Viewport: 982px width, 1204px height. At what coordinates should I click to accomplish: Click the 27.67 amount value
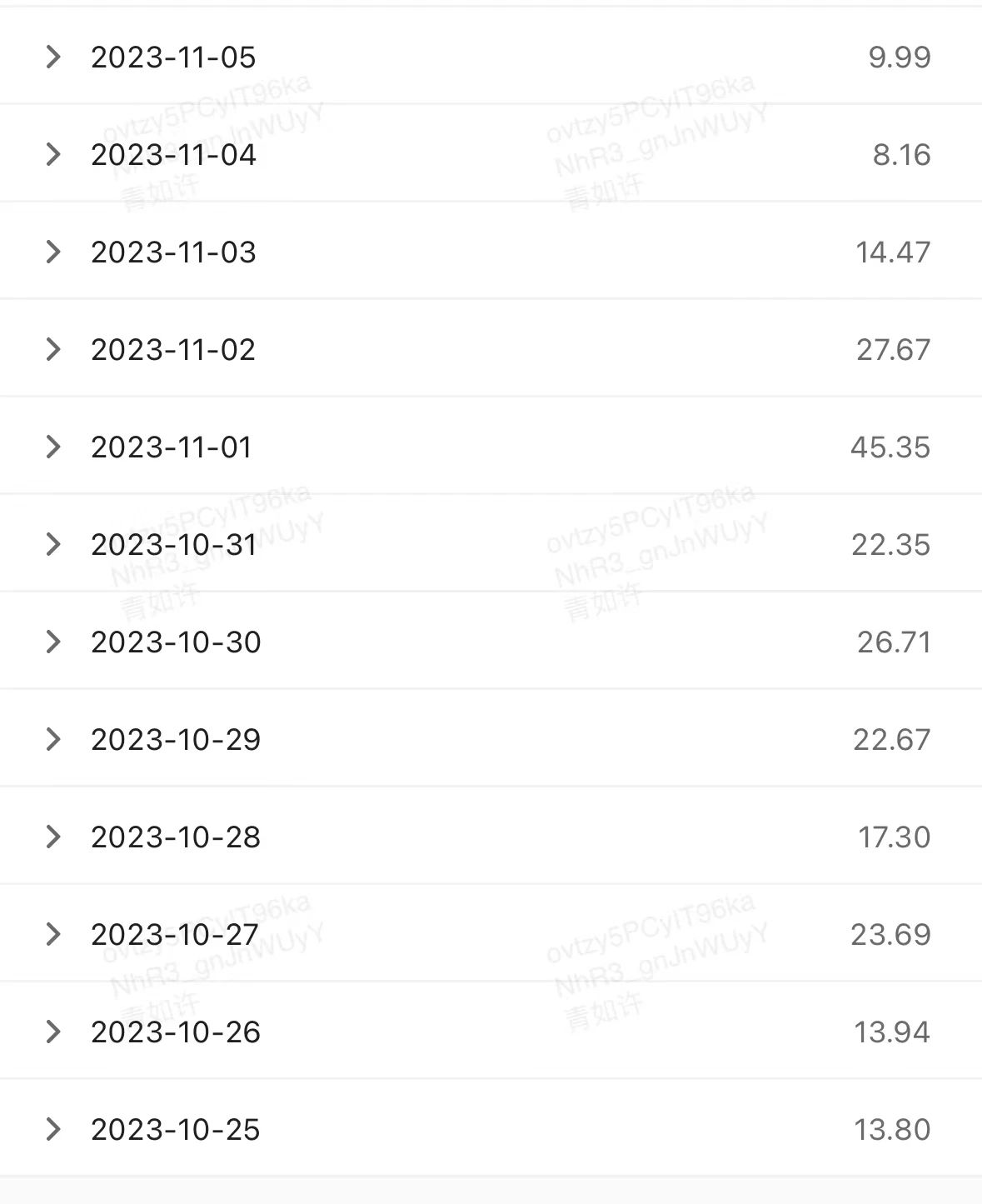[893, 350]
